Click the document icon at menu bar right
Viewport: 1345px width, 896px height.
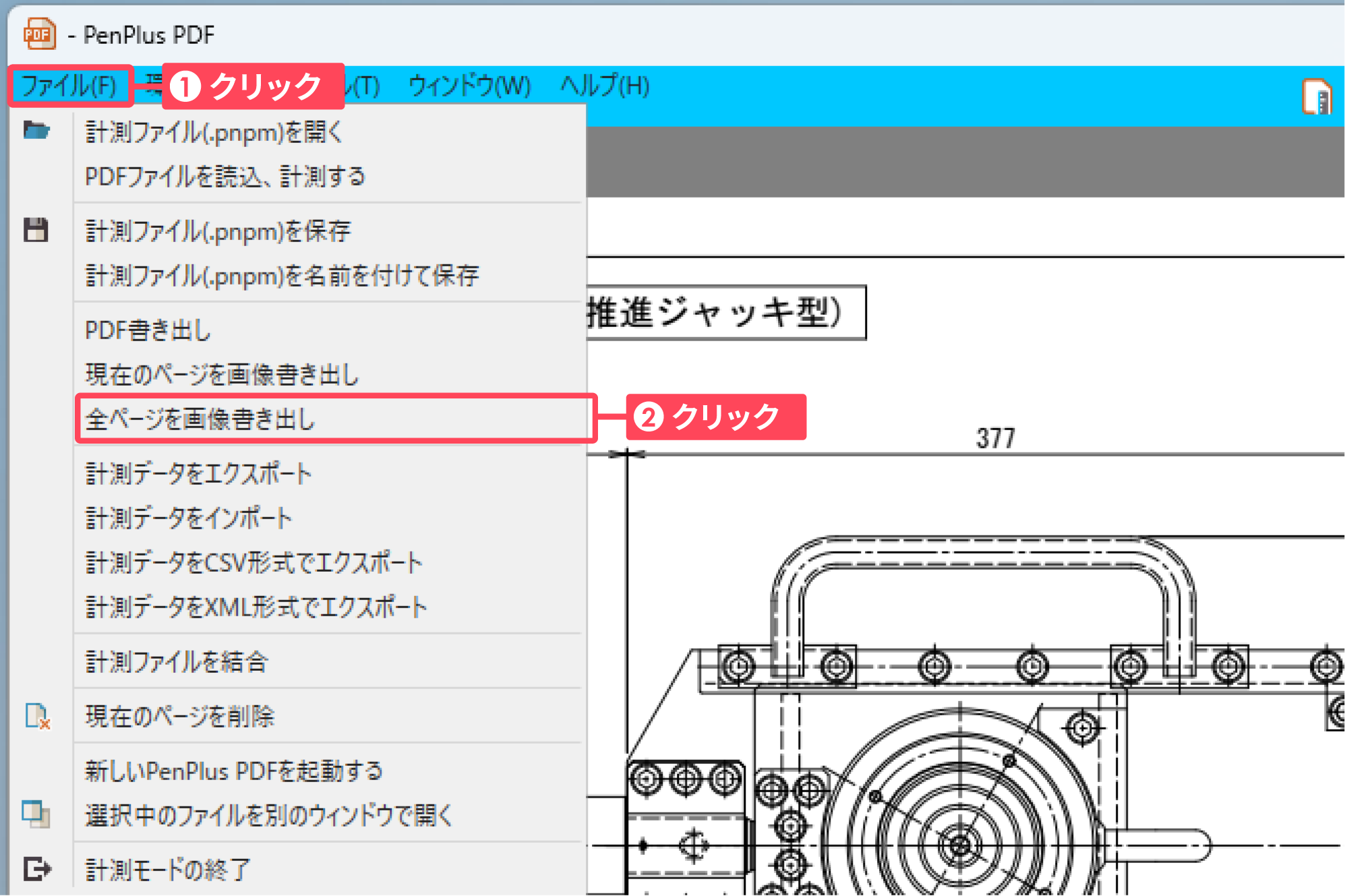pyautogui.click(x=1317, y=97)
